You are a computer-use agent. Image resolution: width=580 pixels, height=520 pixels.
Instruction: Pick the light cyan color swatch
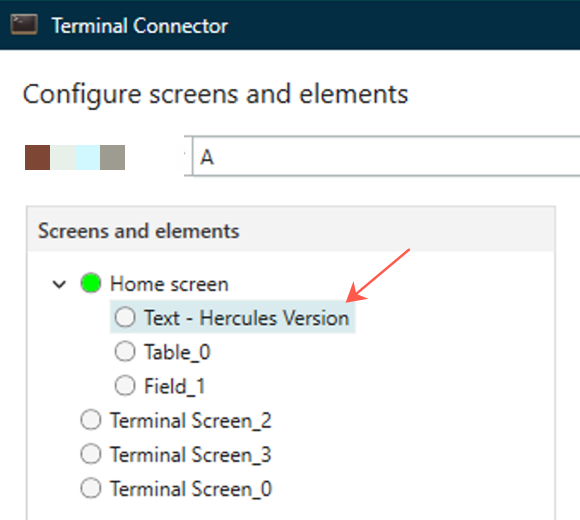coord(87,158)
